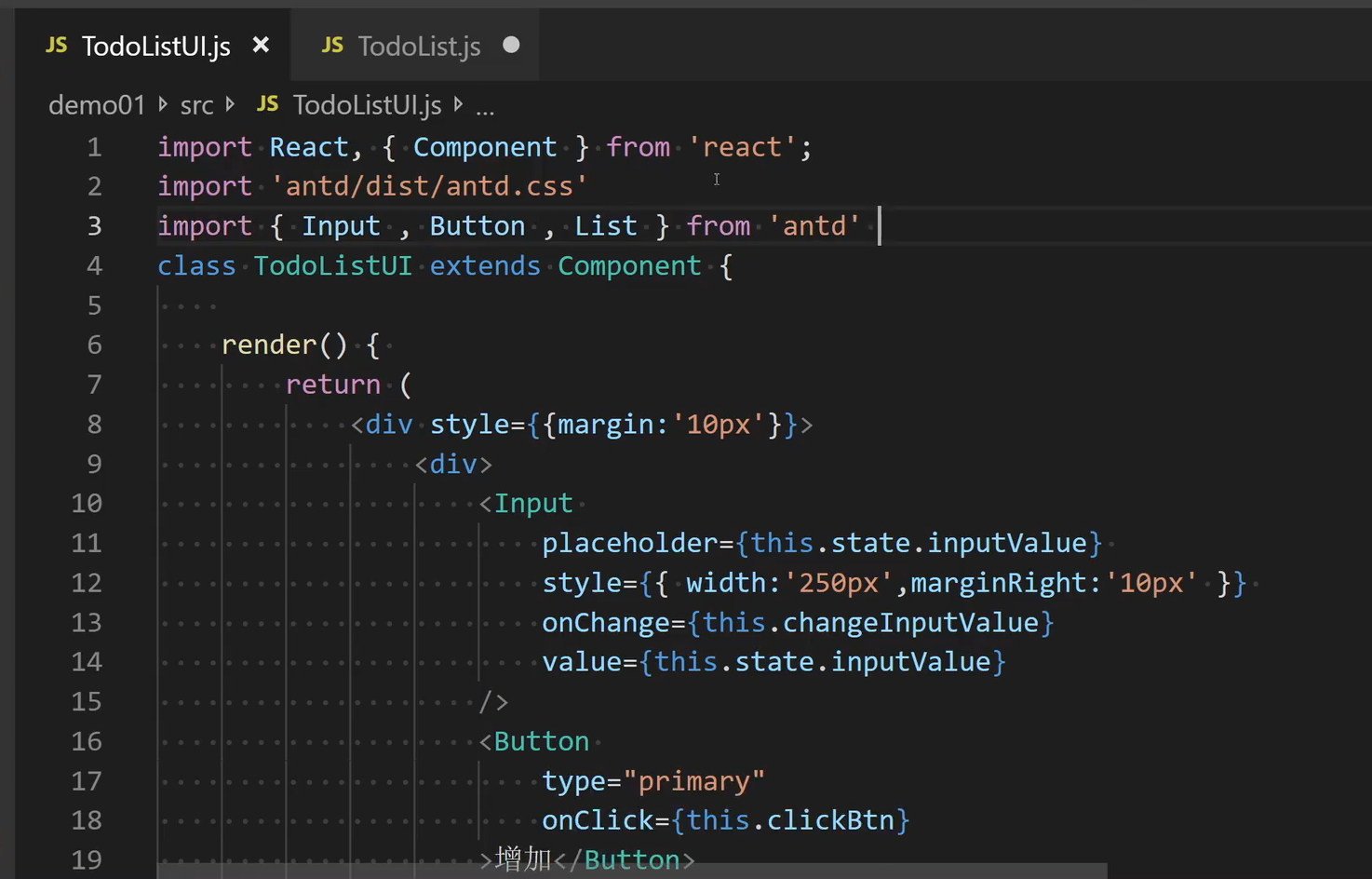
Task: Click the placeholder attribute on line 11
Action: click(x=630, y=543)
